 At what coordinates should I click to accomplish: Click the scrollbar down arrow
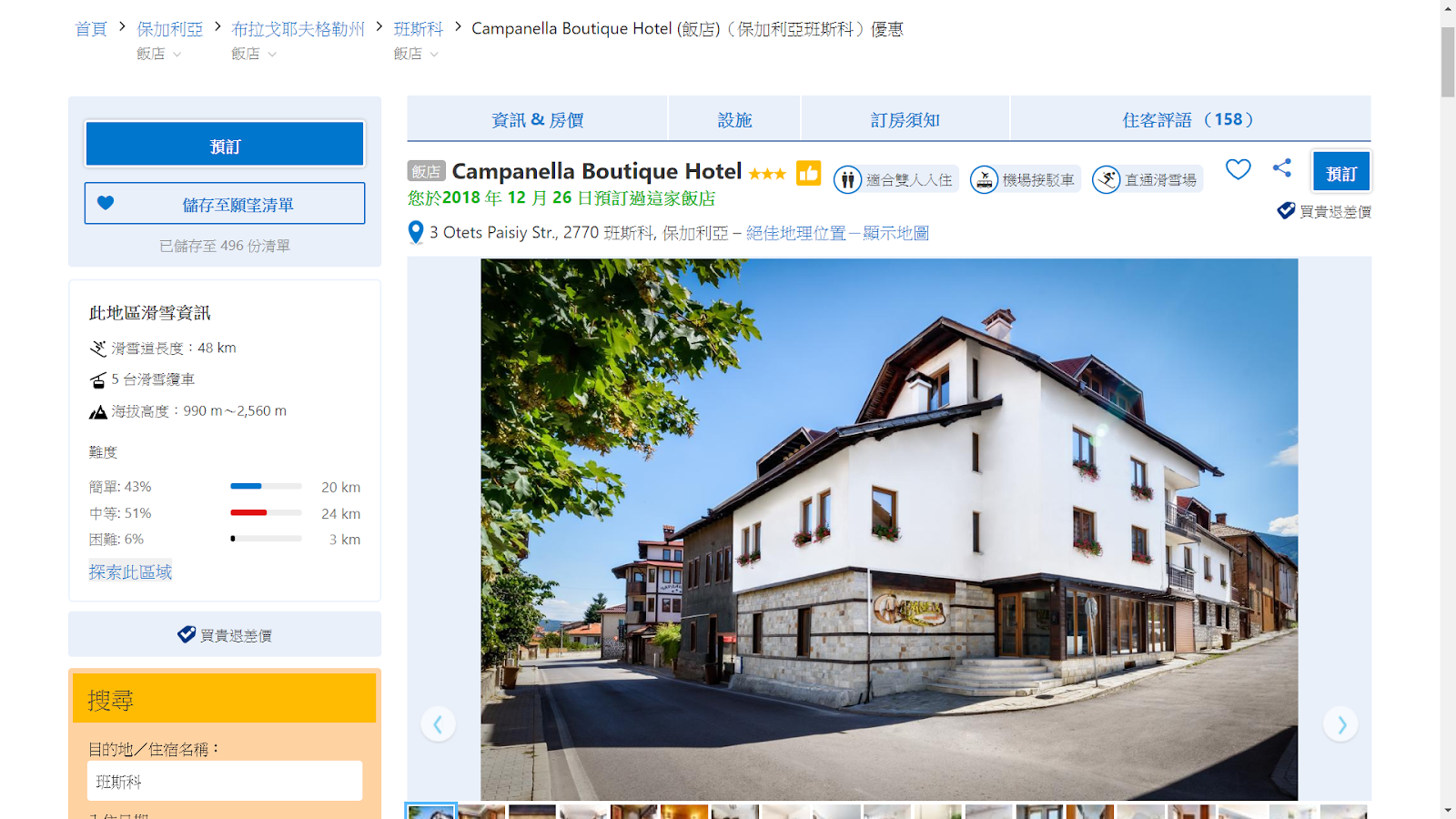(1448, 810)
